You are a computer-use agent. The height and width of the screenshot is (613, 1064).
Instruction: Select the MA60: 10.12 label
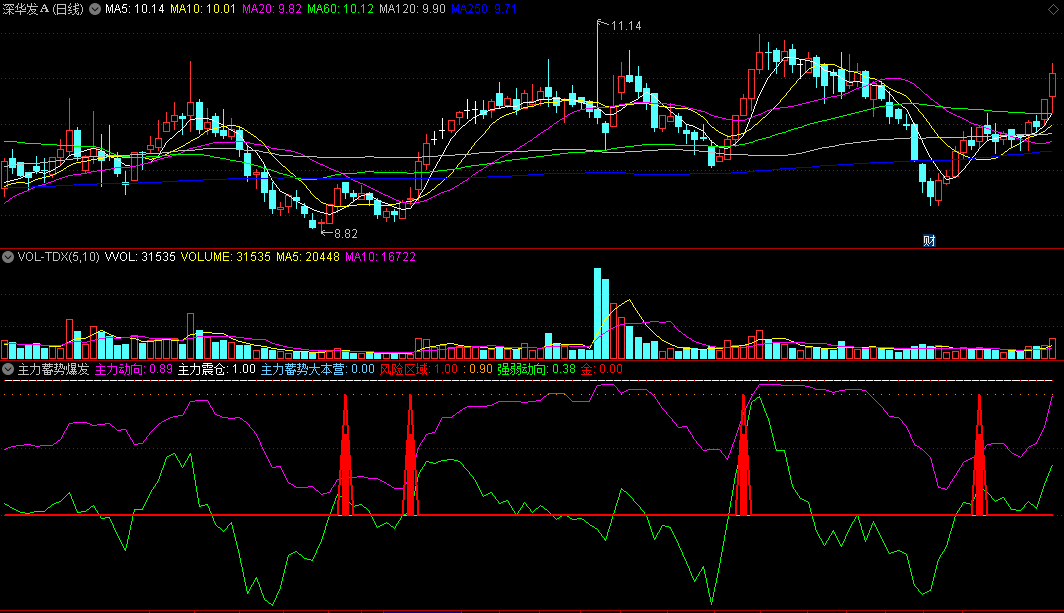340,9
